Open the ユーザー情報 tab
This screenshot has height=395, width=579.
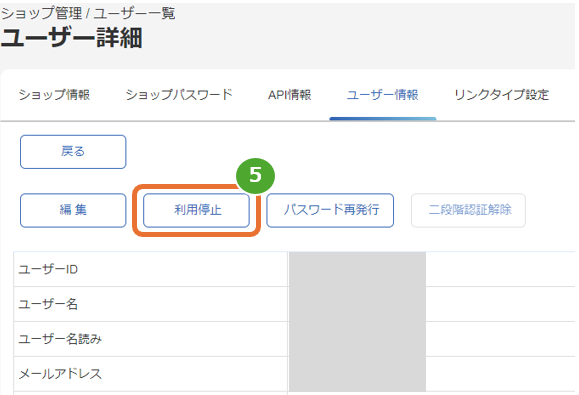click(x=383, y=95)
